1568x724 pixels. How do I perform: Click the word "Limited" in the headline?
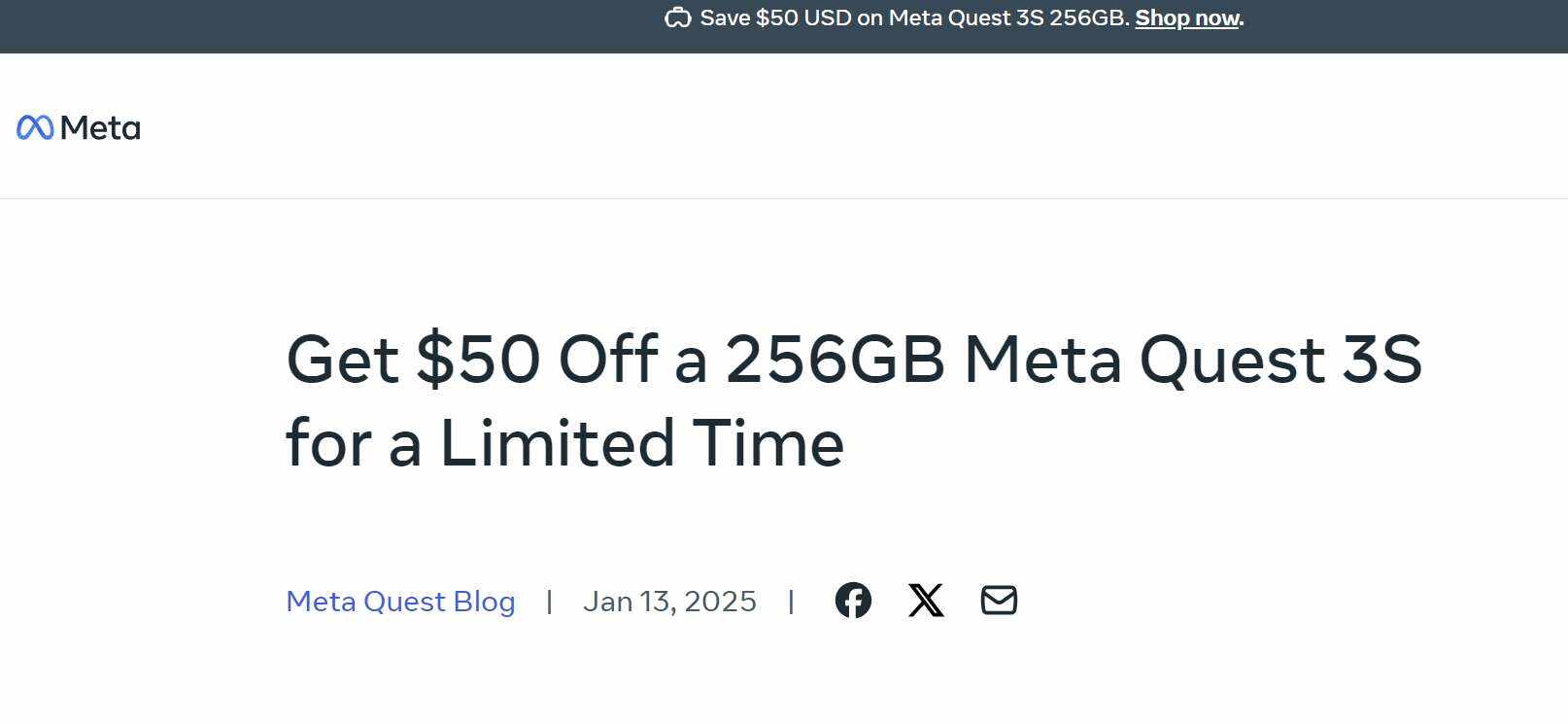[x=558, y=443]
